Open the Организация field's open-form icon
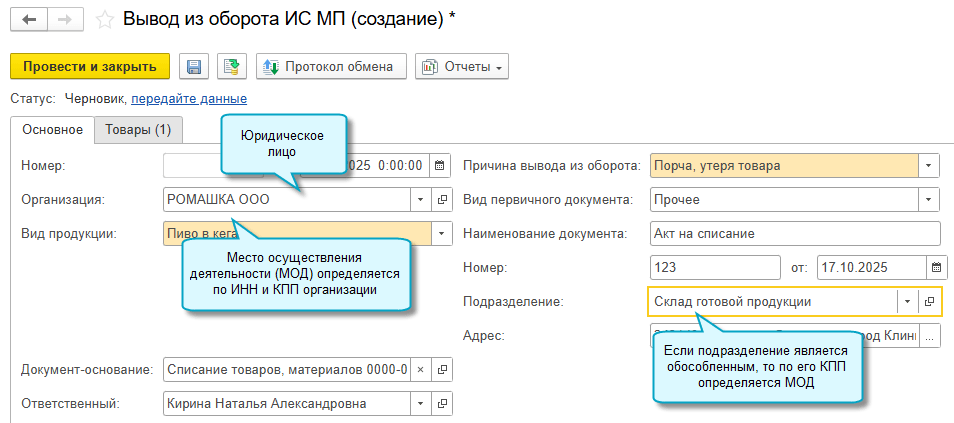Screen dimensions: 954x423 (x=443, y=199)
